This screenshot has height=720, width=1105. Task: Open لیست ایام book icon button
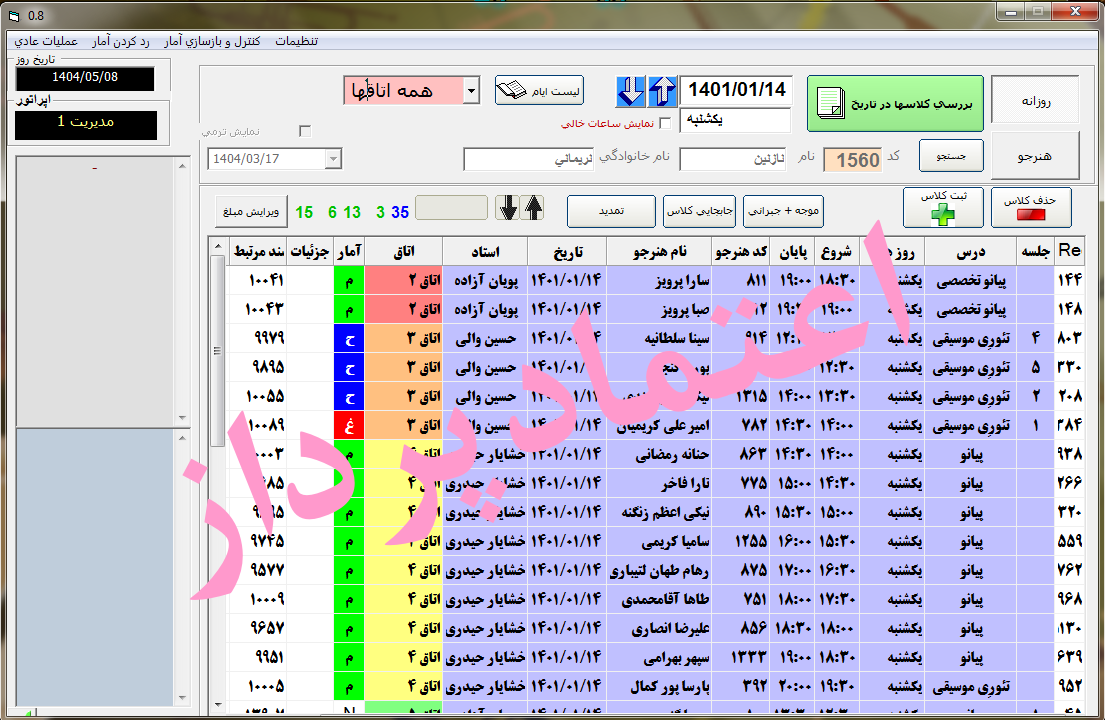coord(539,91)
